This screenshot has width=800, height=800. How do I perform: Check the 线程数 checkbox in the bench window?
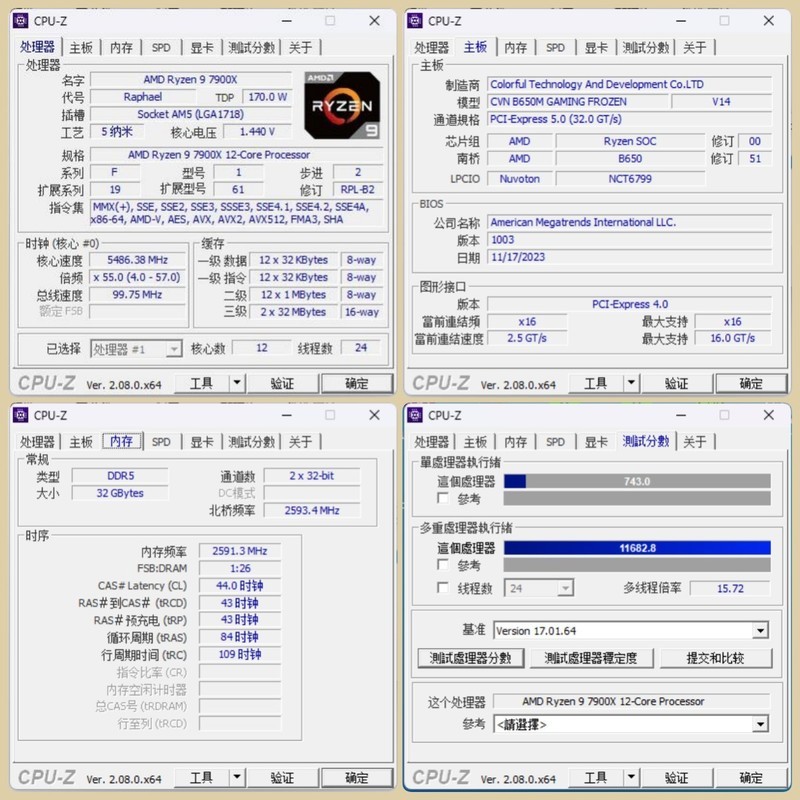tap(441, 588)
